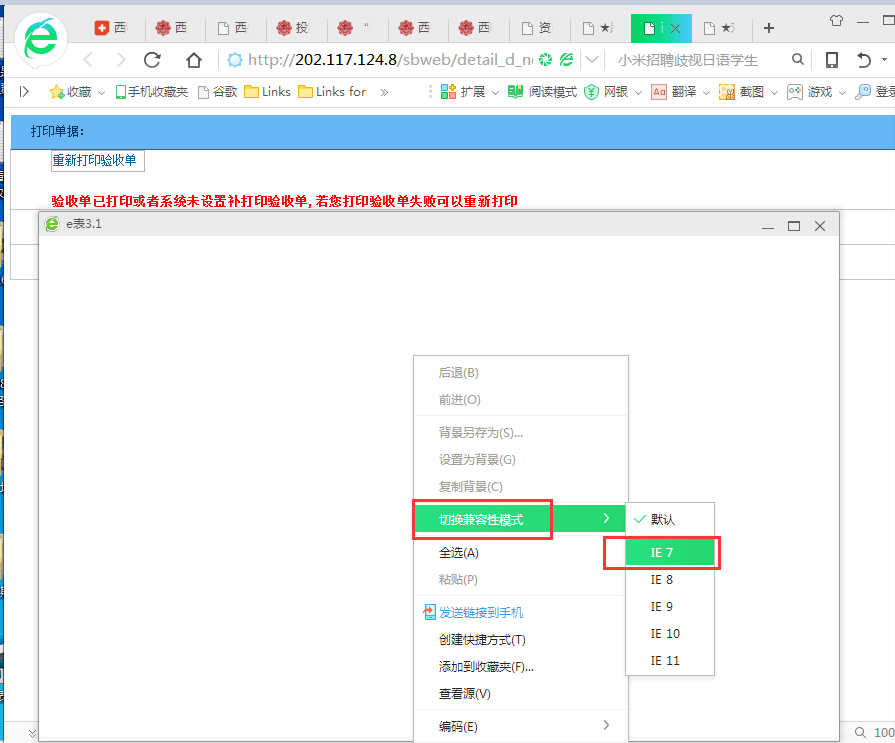
Task: Enable 阅读模式 reading mode
Action: click(543, 92)
